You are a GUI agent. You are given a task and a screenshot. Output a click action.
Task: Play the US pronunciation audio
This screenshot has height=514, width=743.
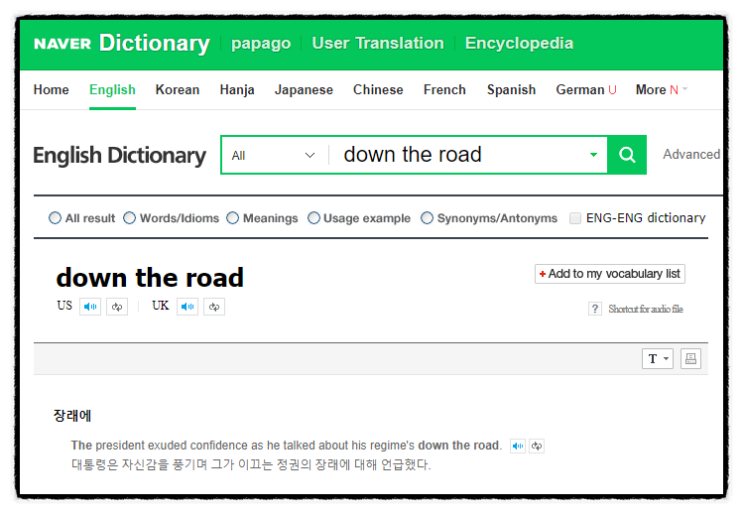90,307
